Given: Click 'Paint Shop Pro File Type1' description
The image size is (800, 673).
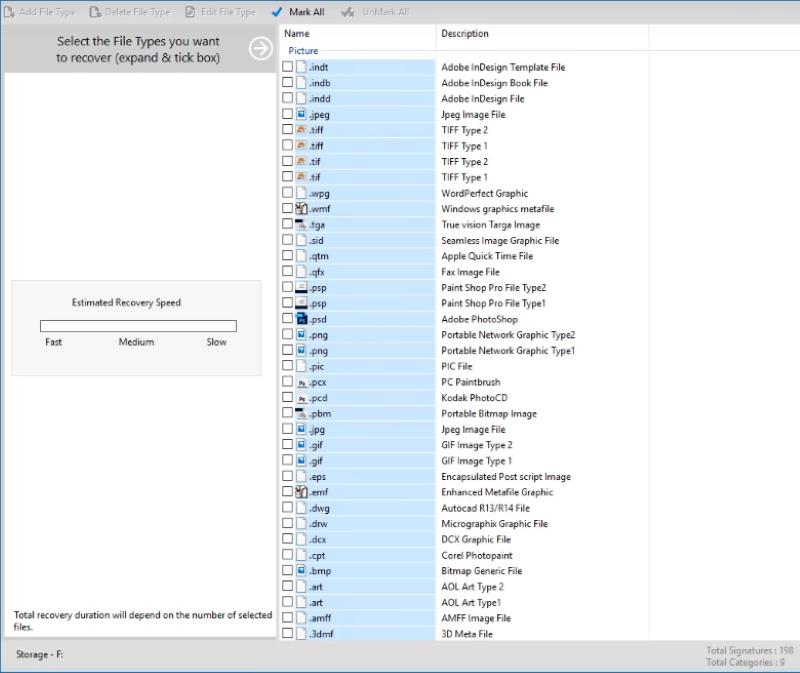Looking at the screenshot, I should click(493, 303).
